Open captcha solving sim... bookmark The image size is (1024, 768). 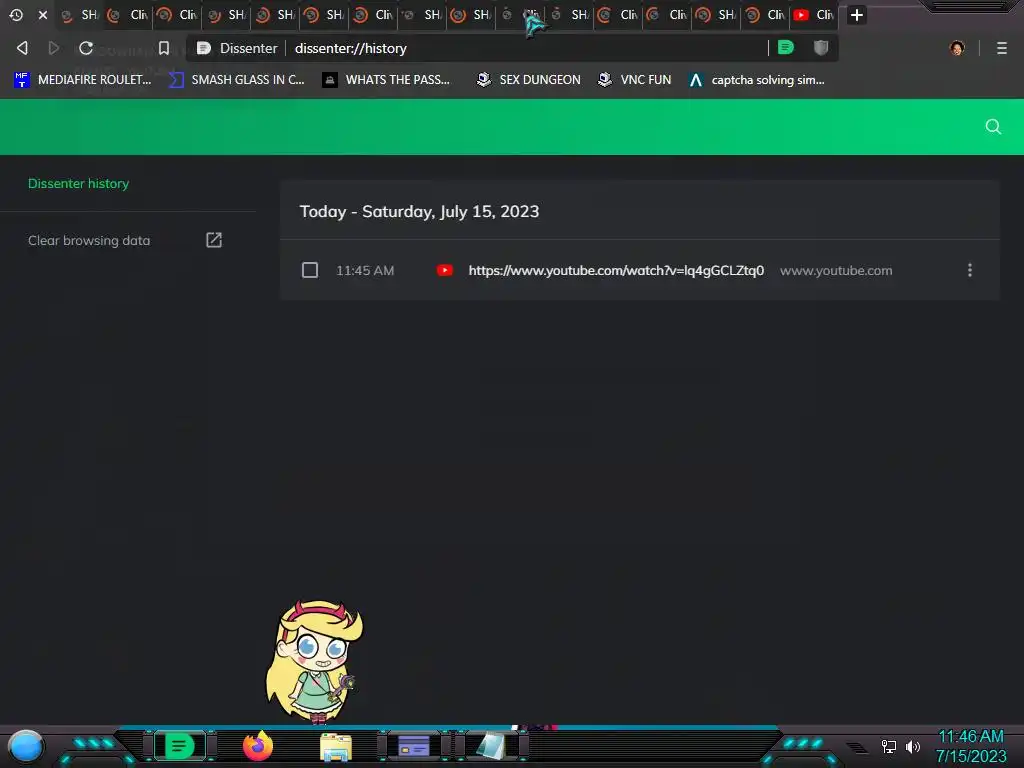pyautogui.click(x=757, y=80)
